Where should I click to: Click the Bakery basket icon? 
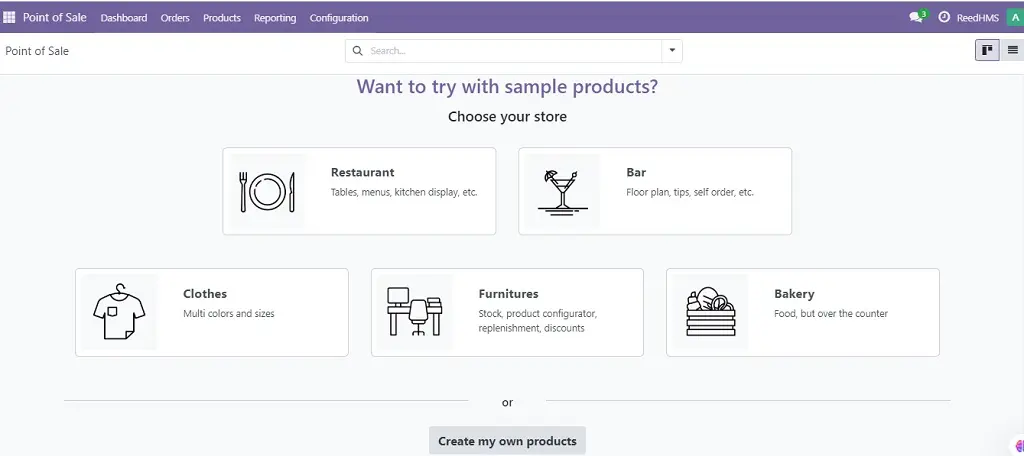(711, 312)
